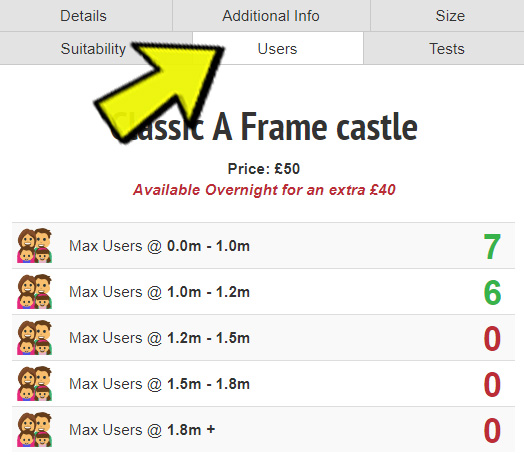The image size is (524, 460).
Task: Switch to the Additional Info tab
Action: [x=271, y=16]
